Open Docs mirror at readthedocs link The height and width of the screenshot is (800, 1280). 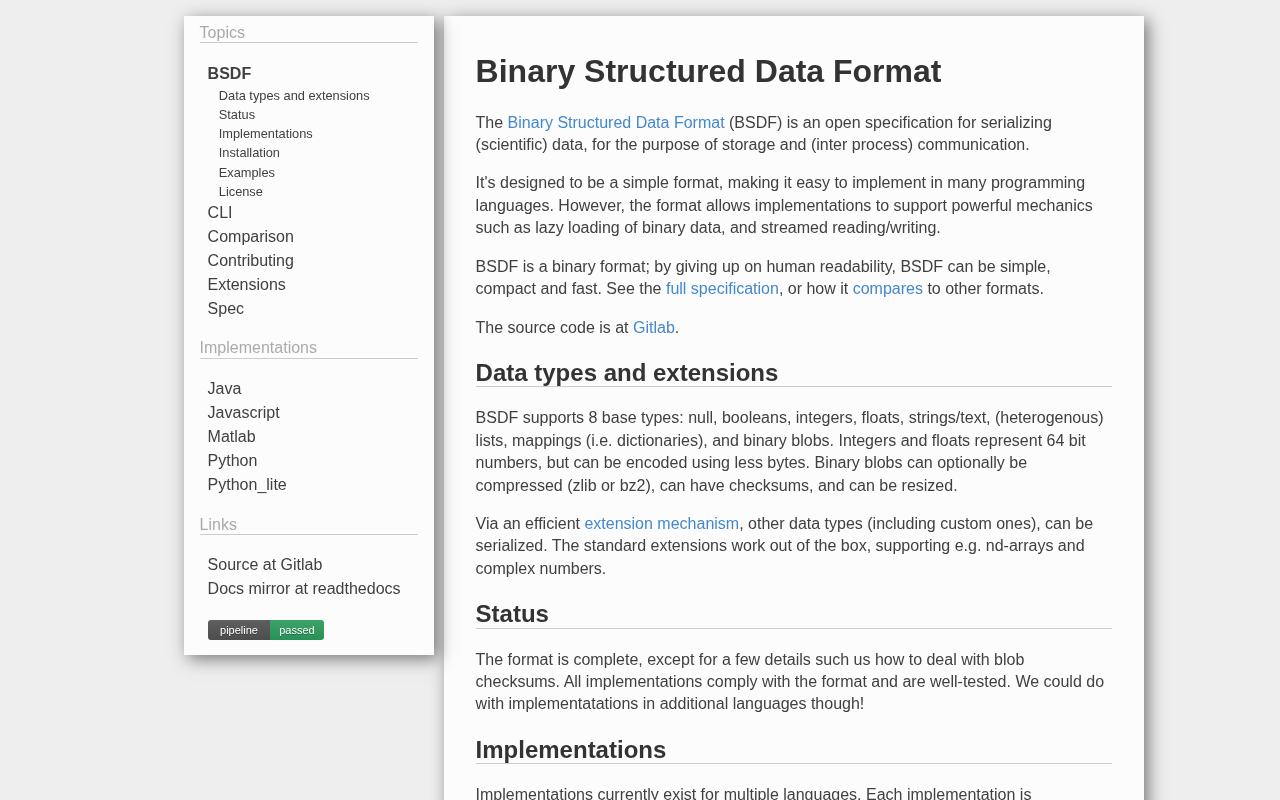tap(304, 589)
